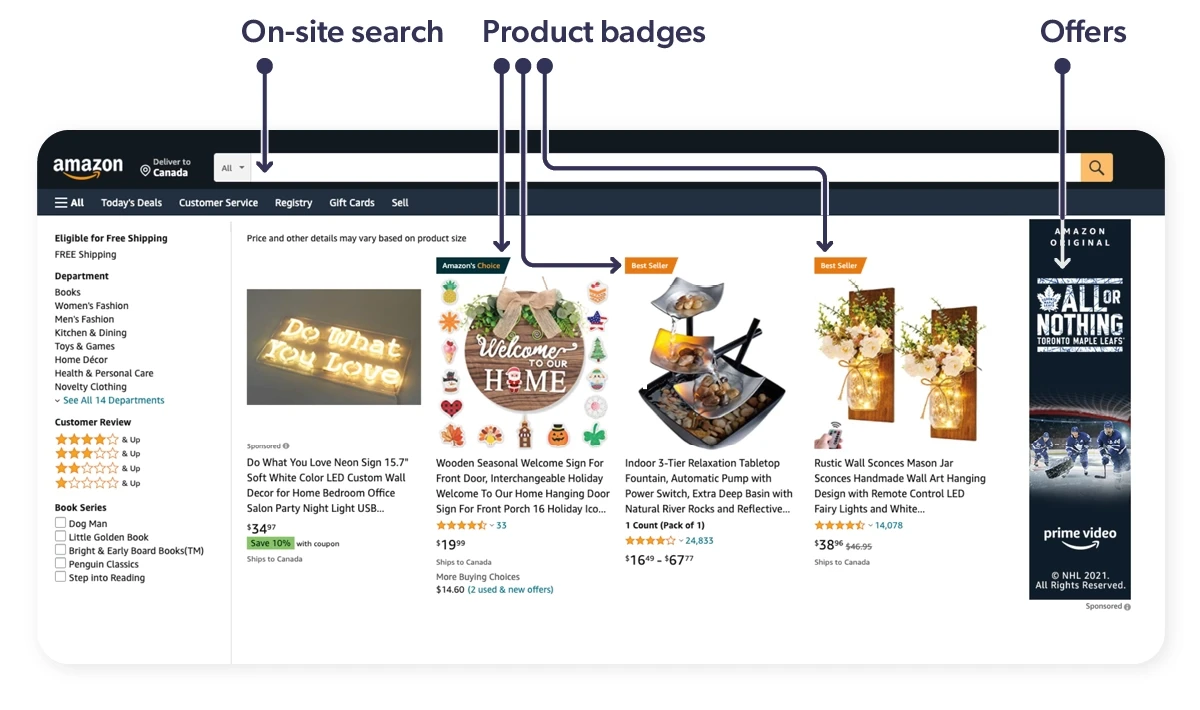1200x710 pixels.
Task: Expand the rating dropdown showing 14,078 reviews
Action: coord(870,525)
